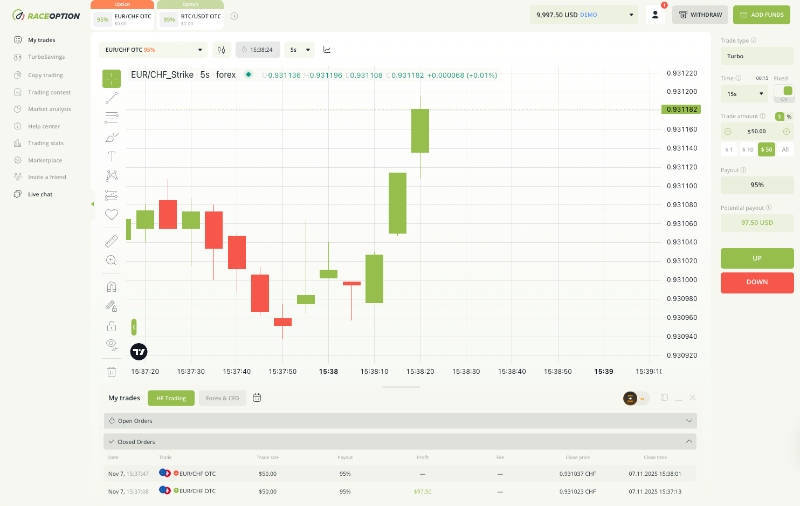Screen dimensions: 800x506
Task: Select the crosshair cursor tool
Action: 111,77
